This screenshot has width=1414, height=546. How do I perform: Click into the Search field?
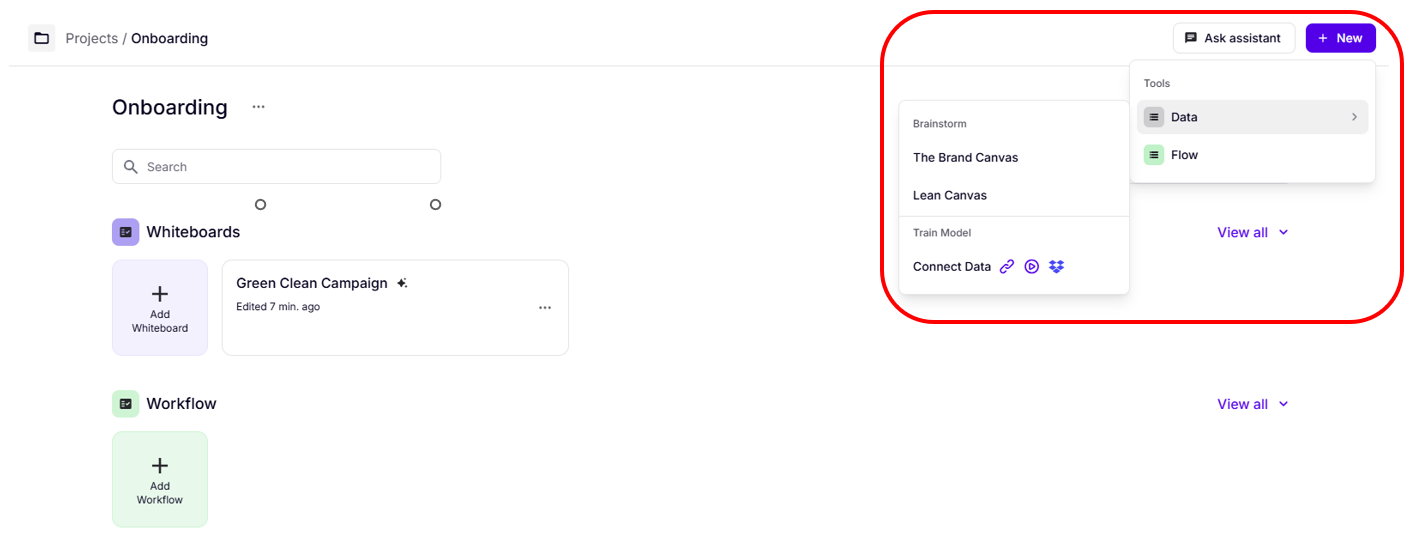tap(285, 167)
